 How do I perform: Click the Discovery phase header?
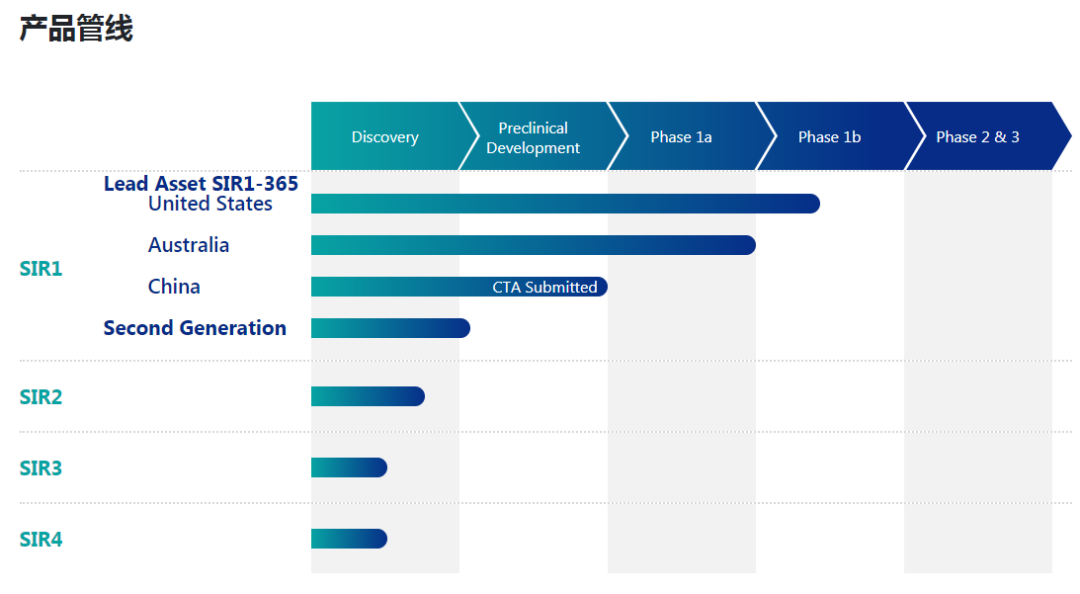pos(385,137)
